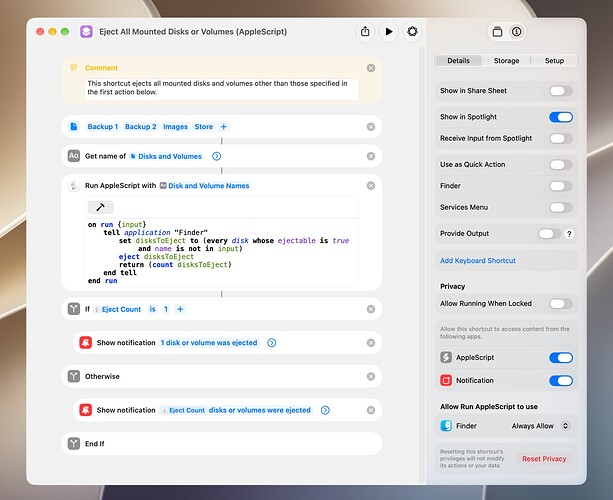Click the Share shortcut icon in toolbar
The height and width of the screenshot is (500, 613).
[x=365, y=31]
